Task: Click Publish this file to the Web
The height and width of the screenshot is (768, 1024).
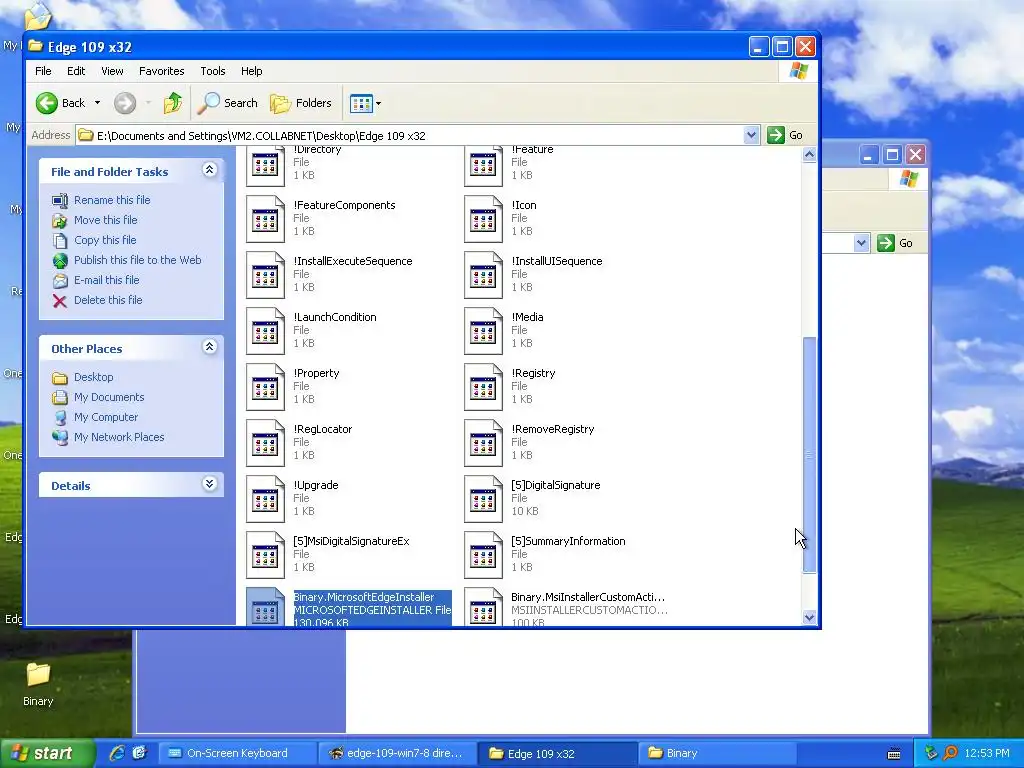Action: click(137, 260)
